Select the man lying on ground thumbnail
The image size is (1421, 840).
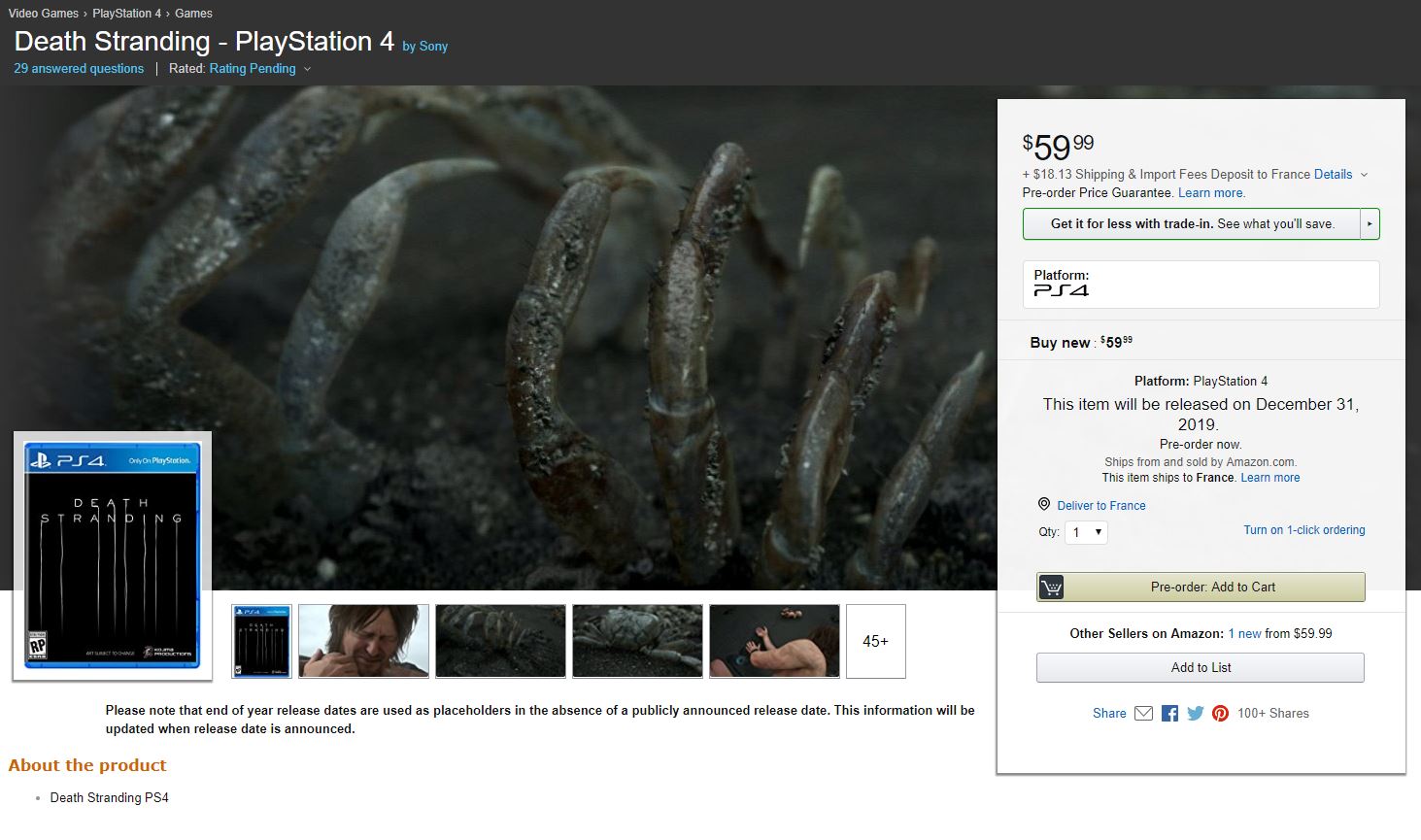tap(774, 641)
